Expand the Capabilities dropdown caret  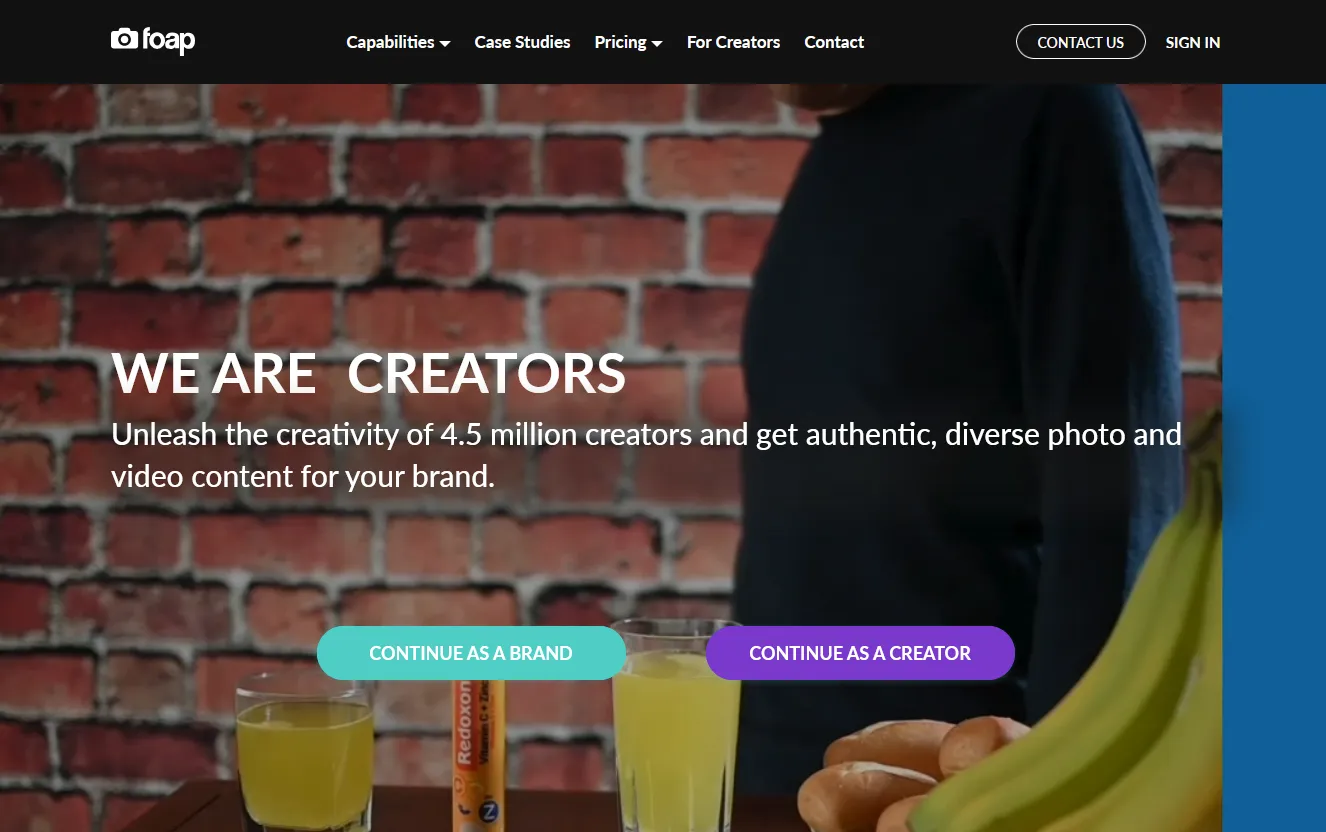coord(445,43)
